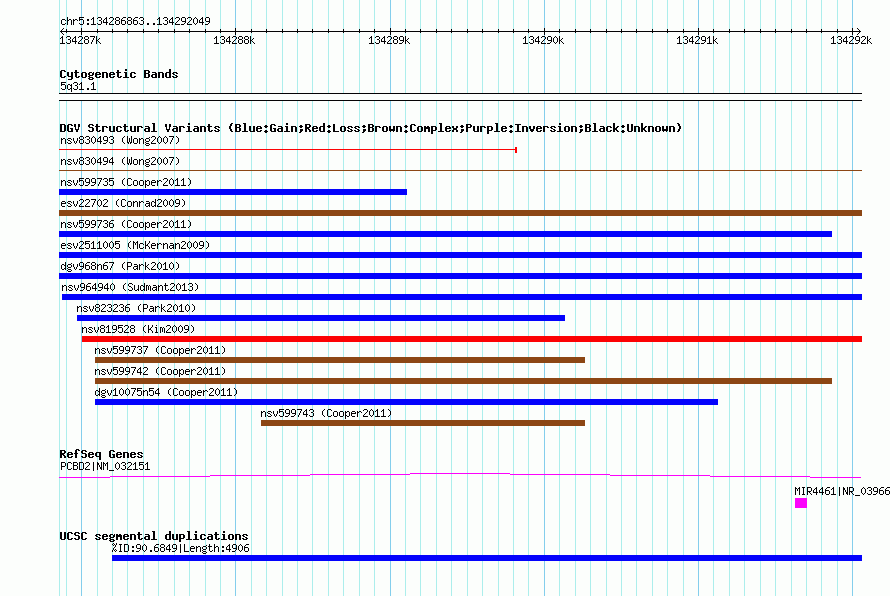This screenshot has height=596, width=890.
Task: Click the nsv599742 (Cooper2011) label
Action: [x=160, y=371]
